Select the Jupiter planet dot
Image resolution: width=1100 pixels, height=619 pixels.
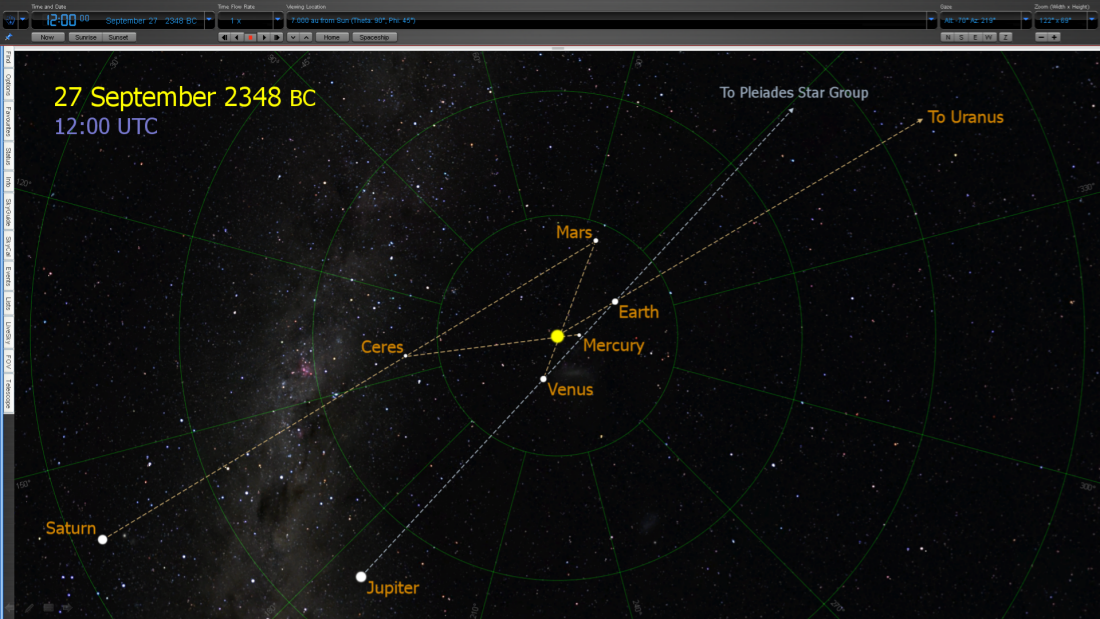pos(361,577)
